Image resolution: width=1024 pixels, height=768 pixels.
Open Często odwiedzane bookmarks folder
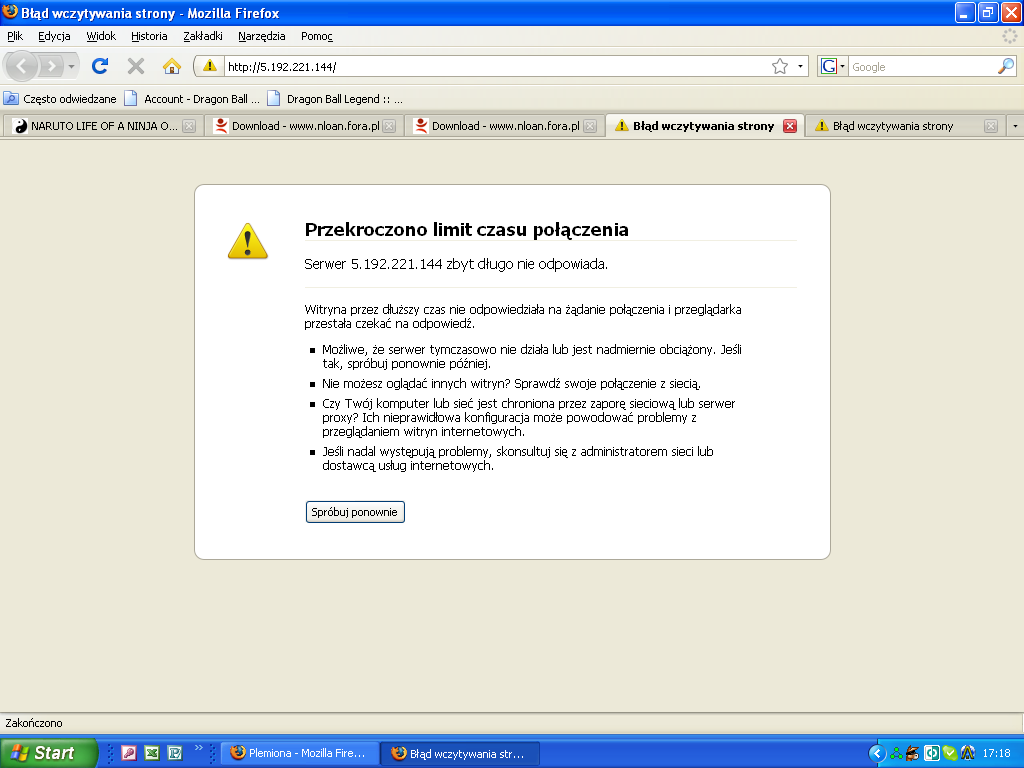60,99
